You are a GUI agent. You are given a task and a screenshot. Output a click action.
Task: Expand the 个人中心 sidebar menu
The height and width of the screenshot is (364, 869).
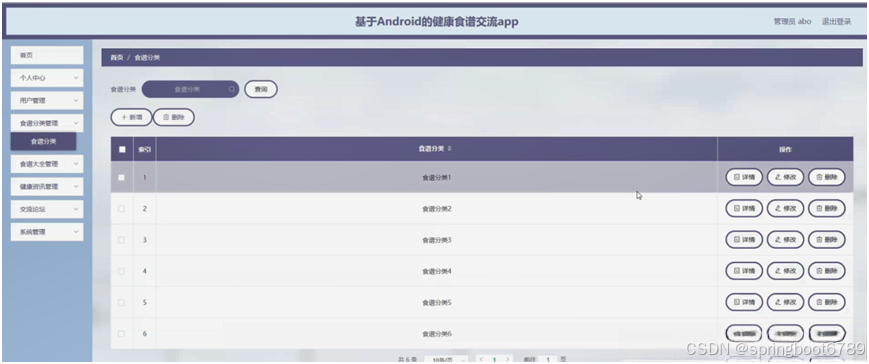(47, 78)
